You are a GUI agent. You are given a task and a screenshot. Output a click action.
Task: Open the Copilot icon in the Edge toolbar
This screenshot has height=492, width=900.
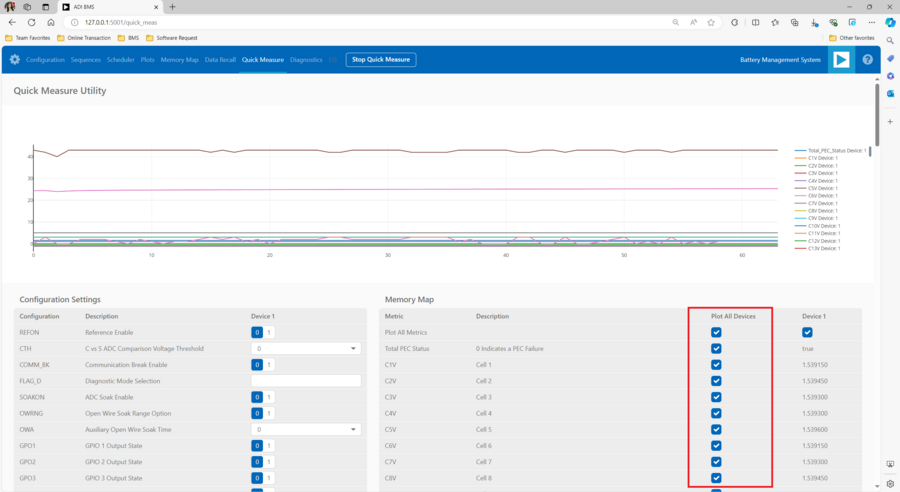(889, 22)
